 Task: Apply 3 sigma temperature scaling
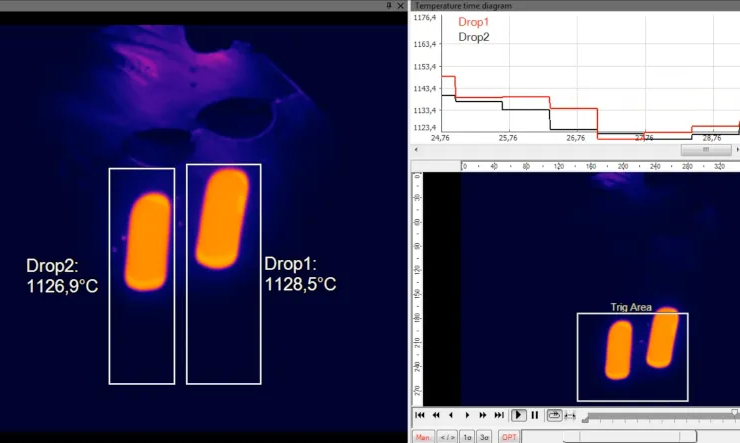(484, 437)
